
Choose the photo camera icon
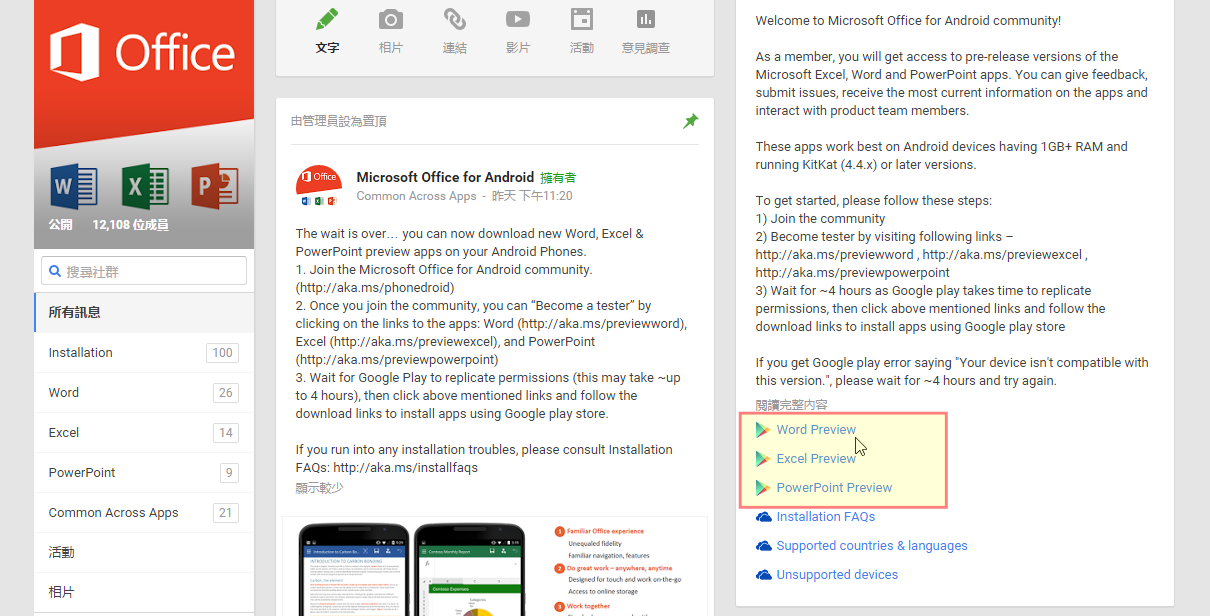pyautogui.click(x=391, y=19)
